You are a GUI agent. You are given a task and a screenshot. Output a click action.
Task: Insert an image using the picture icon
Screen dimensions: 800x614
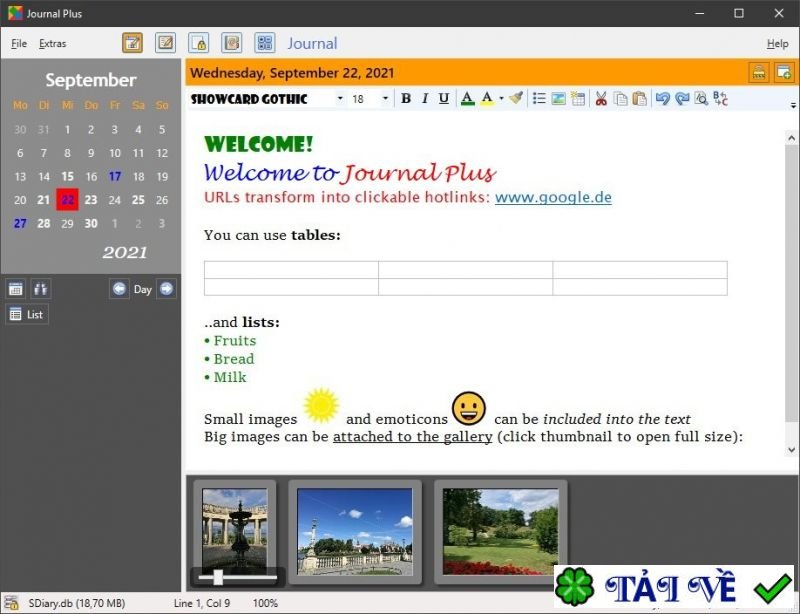(558, 98)
